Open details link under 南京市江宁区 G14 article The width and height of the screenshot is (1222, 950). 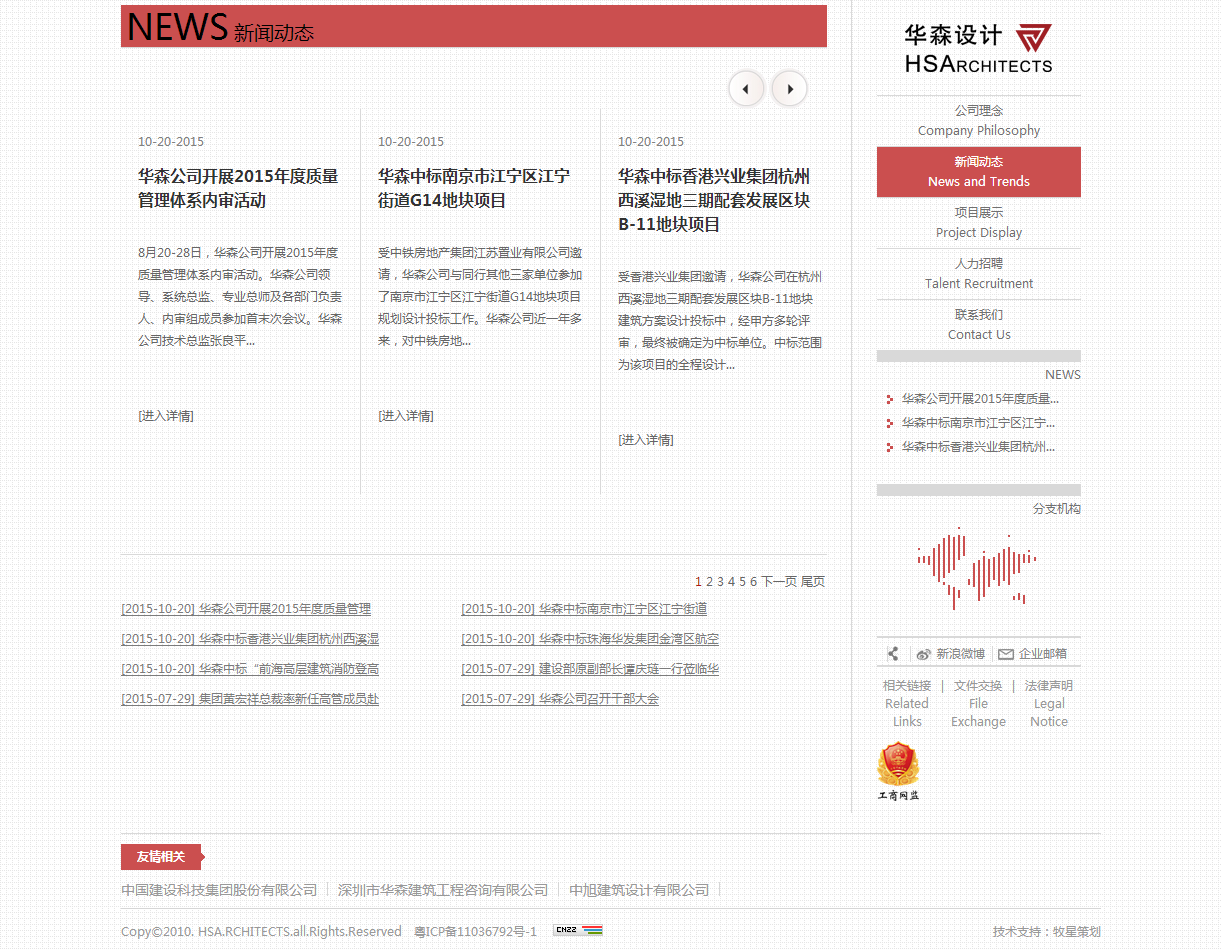coord(406,416)
